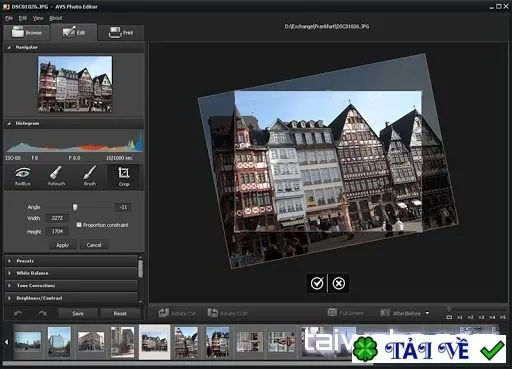Click the fit-to-window zoom icon
Image resolution: width=512 pixels, height=369 pixels.
[449, 317]
